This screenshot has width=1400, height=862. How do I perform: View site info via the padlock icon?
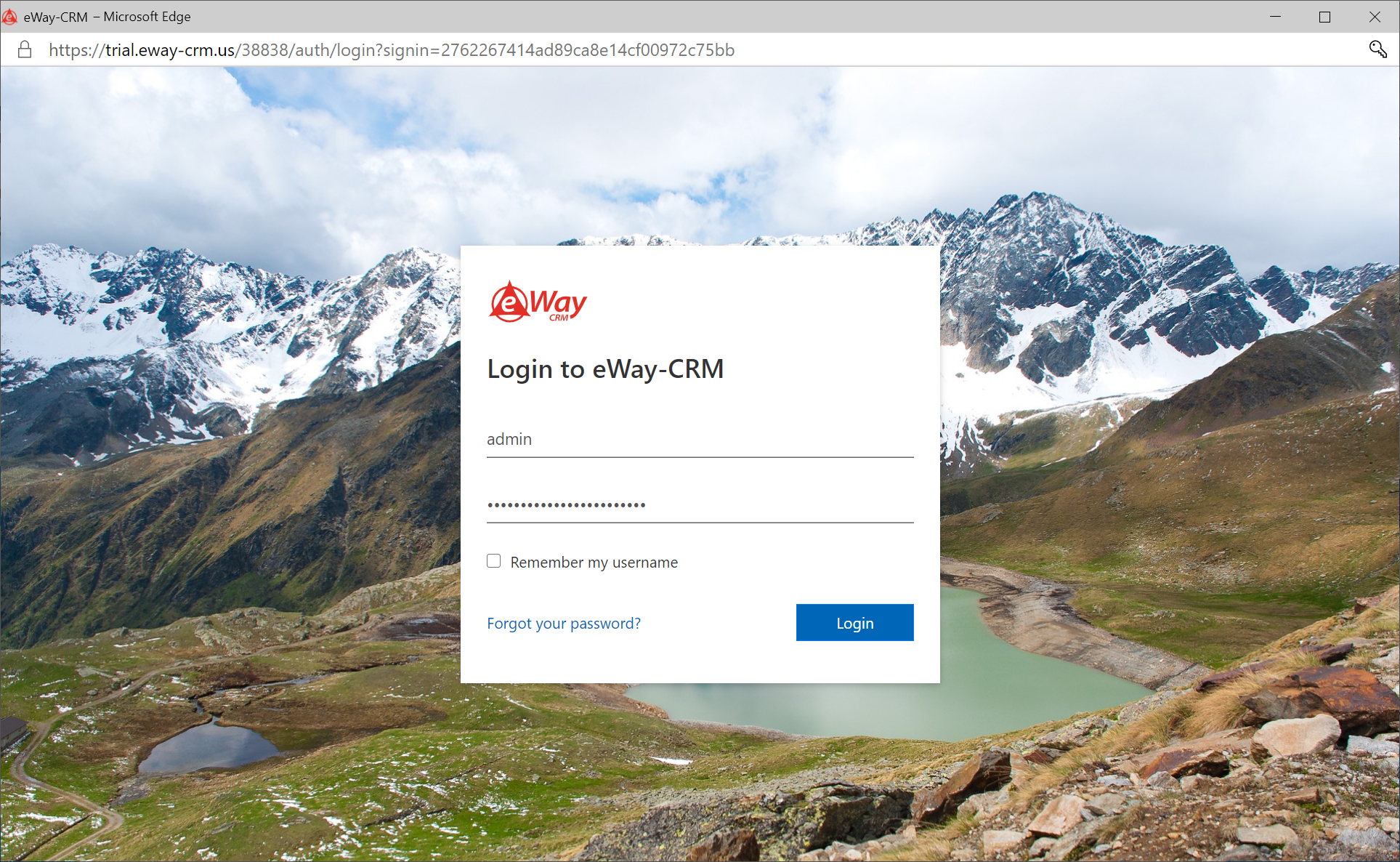tap(25, 49)
